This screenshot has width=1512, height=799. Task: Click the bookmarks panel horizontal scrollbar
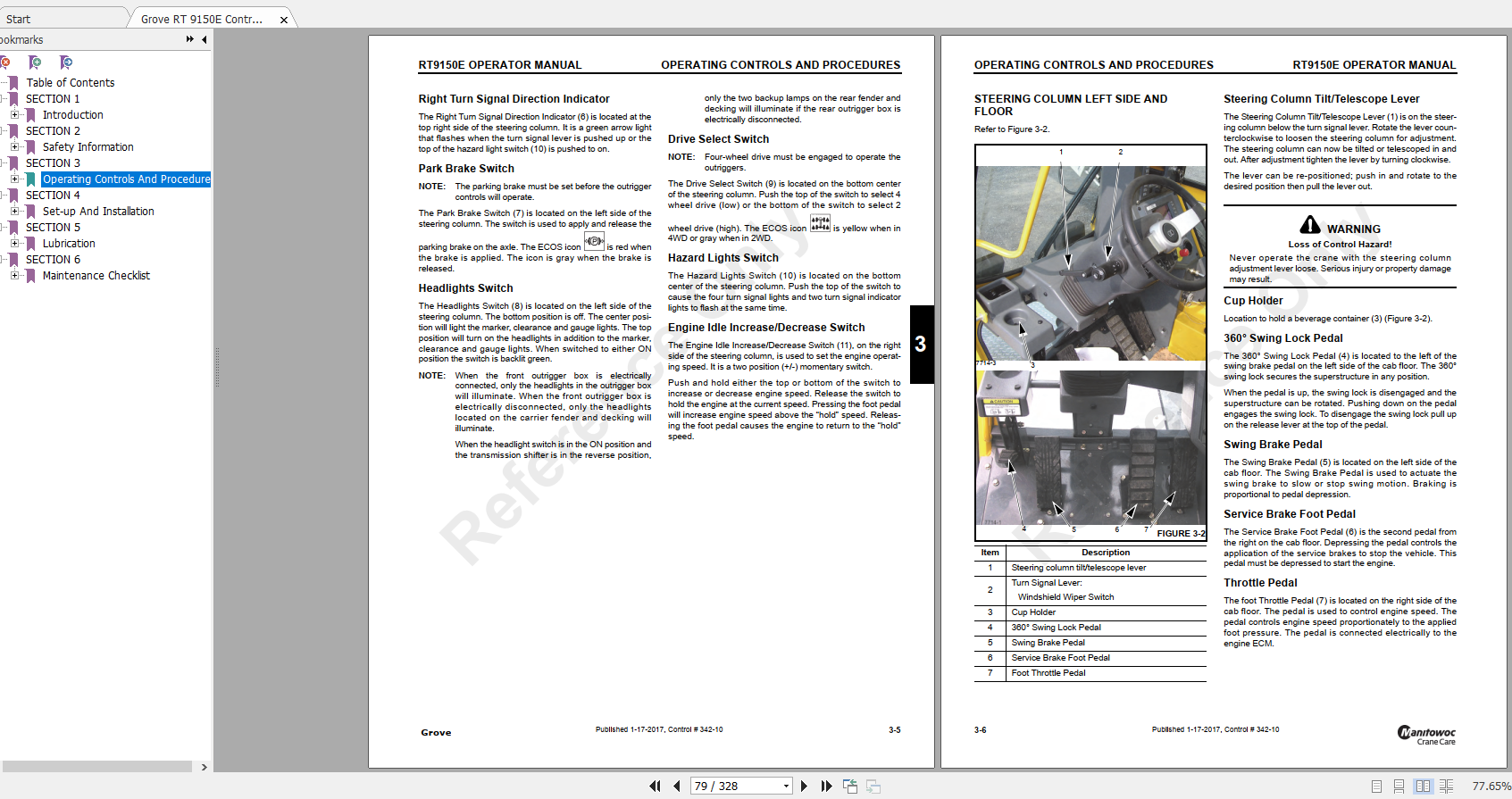pyautogui.click(x=96, y=767)
